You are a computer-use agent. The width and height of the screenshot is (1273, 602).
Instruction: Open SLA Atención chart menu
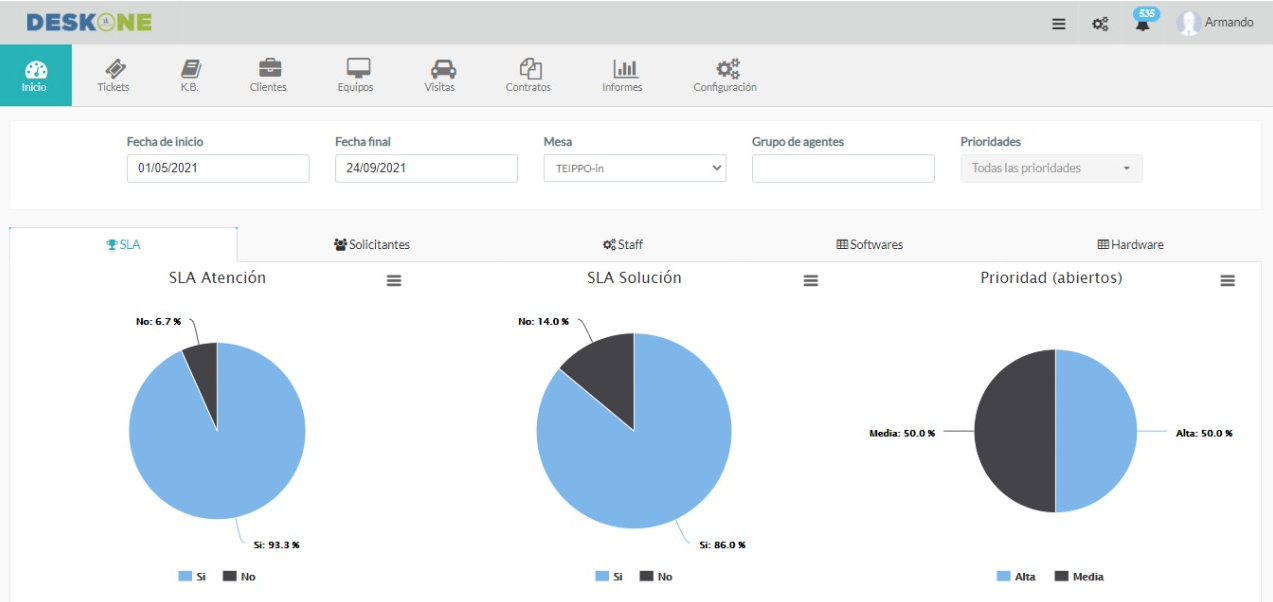(x=394, y=281)
